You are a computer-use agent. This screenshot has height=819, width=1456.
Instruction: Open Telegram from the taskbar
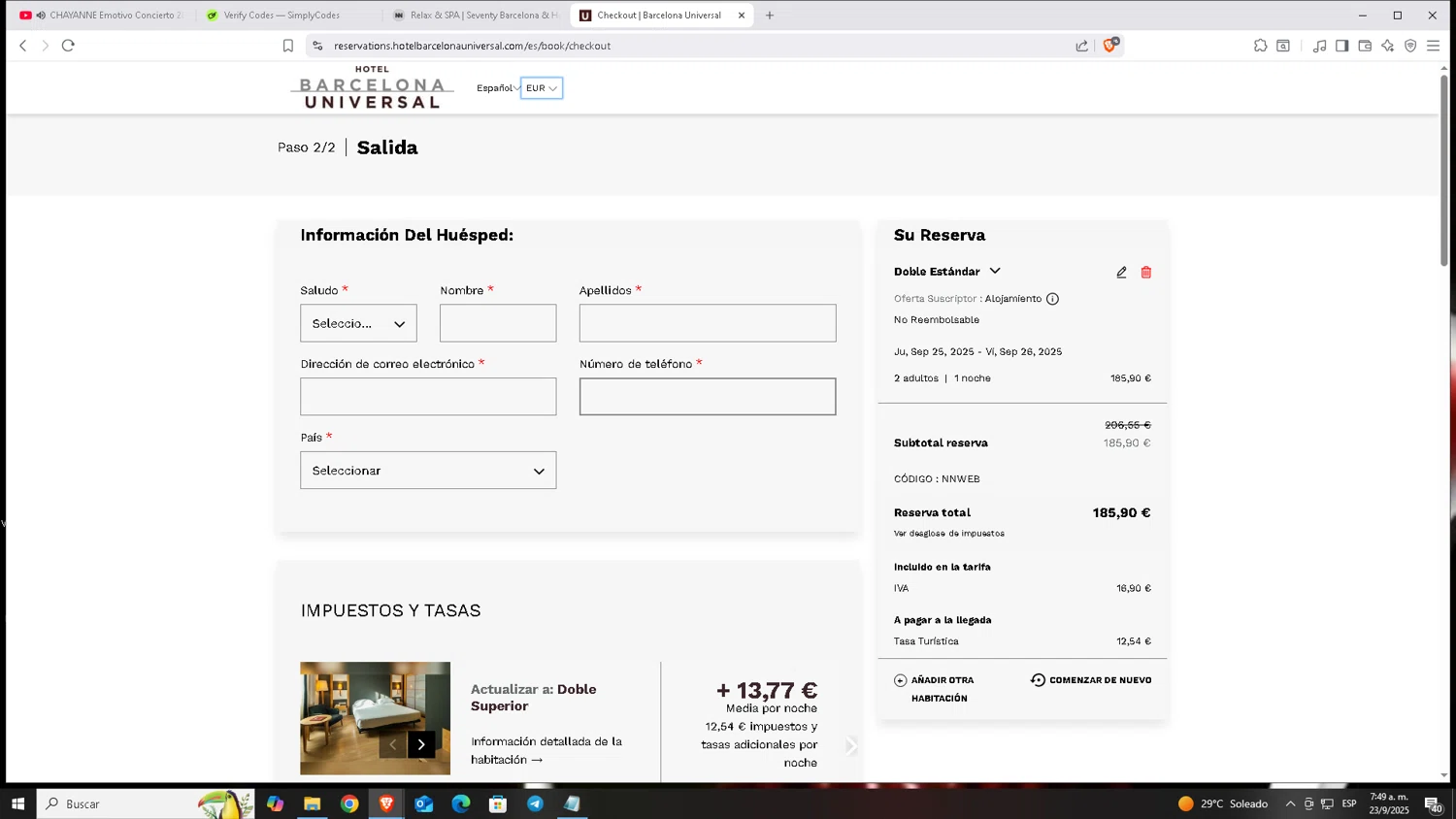pos(535,803)
